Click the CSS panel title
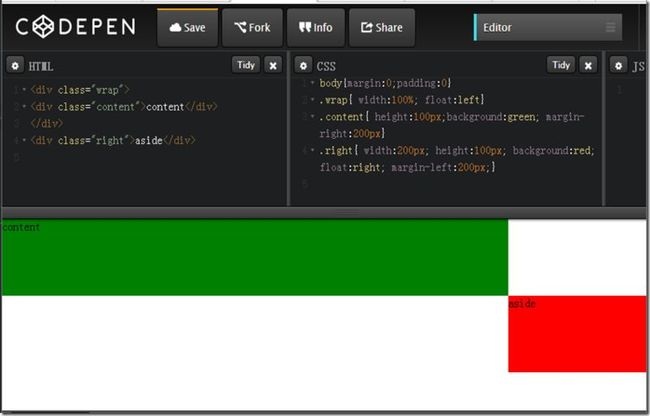The image size is (650, 416). [326, 66]
